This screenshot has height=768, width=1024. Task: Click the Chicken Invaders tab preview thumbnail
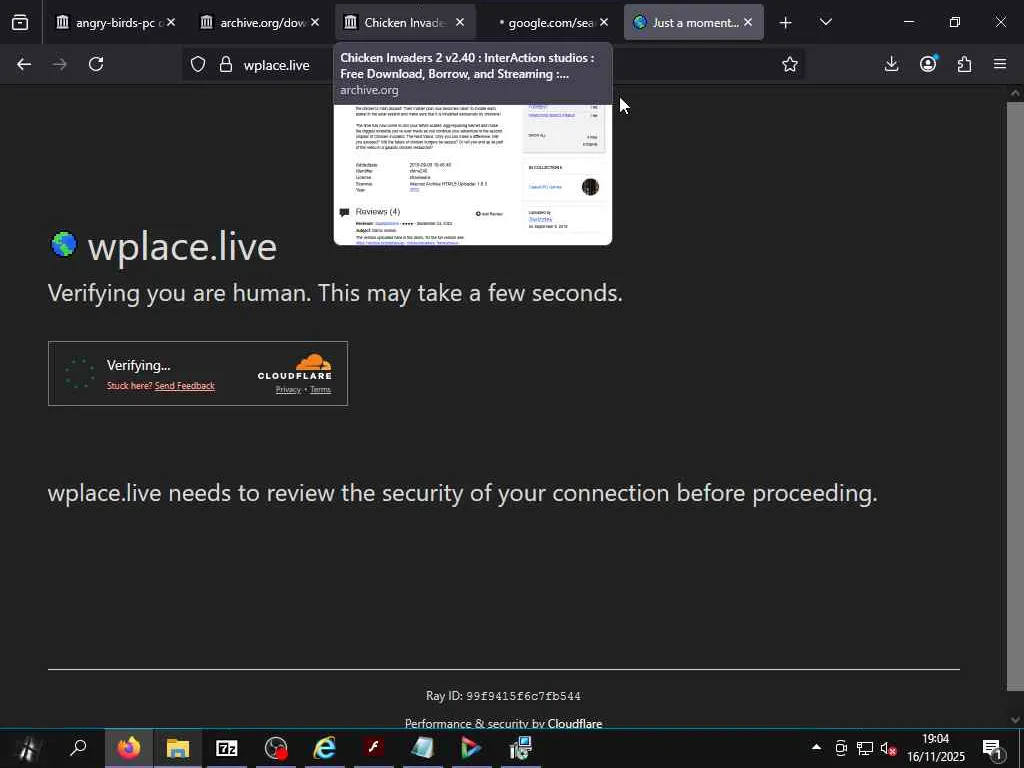point(473,174)
